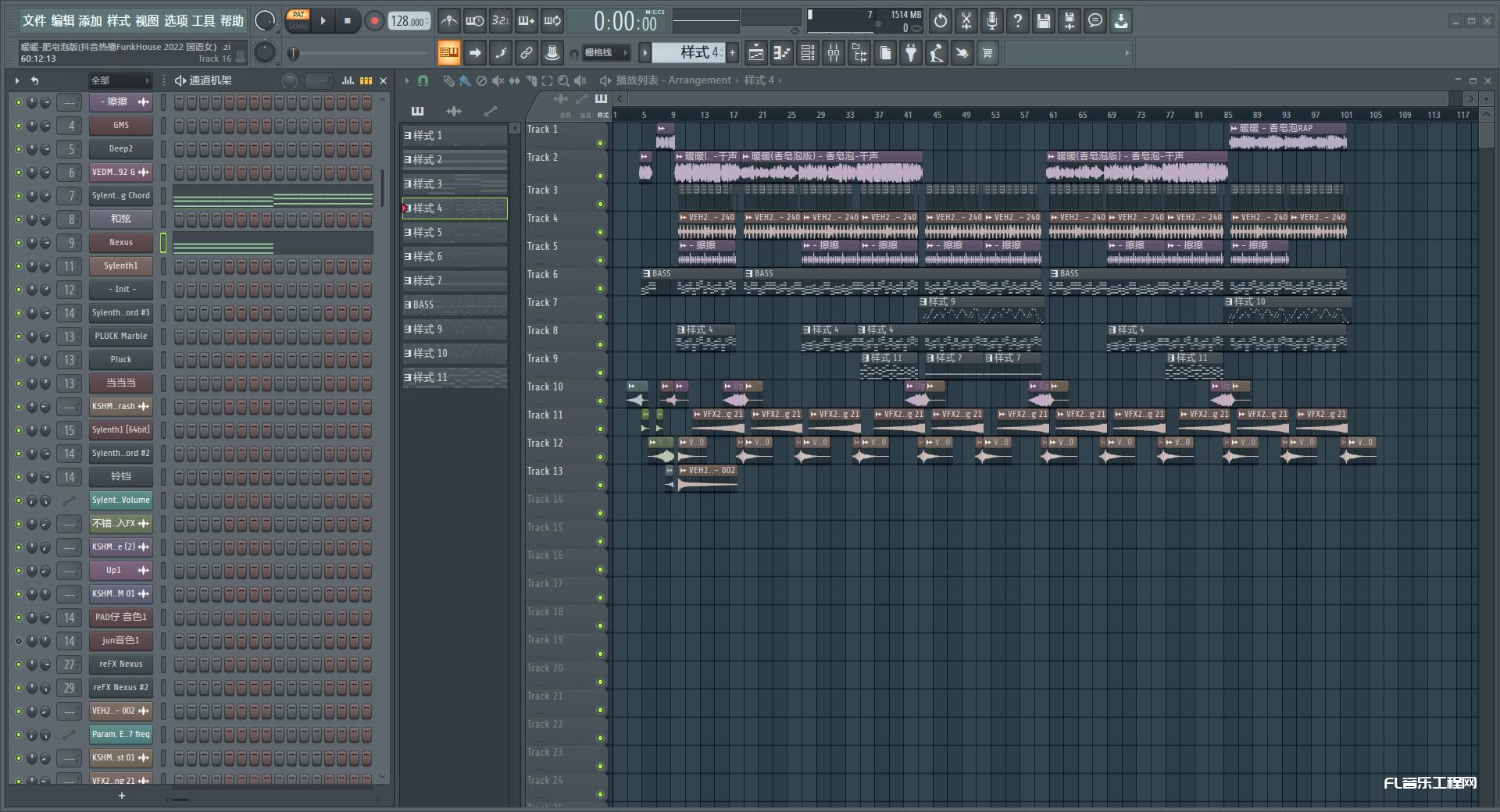
Task: Click the speech bubble news icon
Action: click(x=1095, y=21)
